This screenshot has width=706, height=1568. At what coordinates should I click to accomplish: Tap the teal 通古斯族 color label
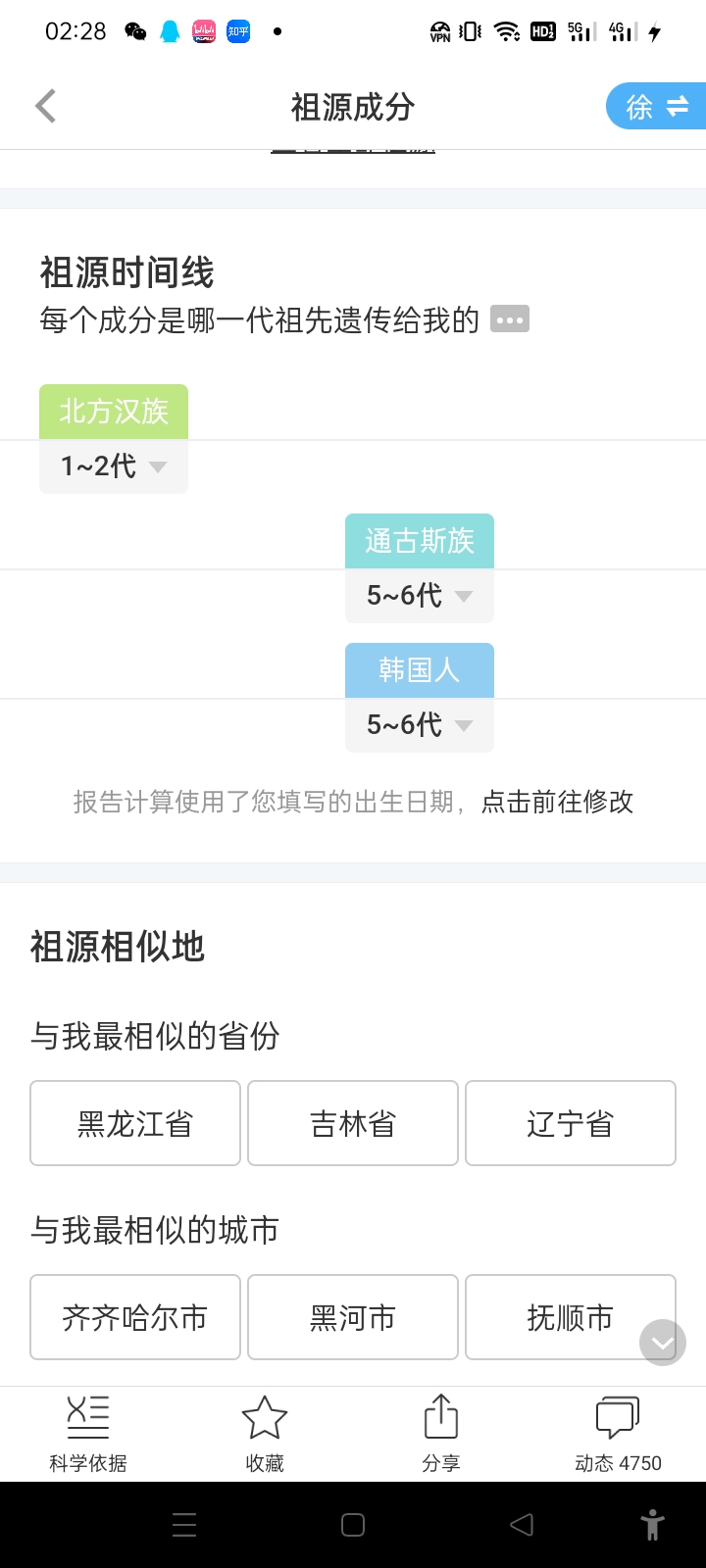coord(420,541)
